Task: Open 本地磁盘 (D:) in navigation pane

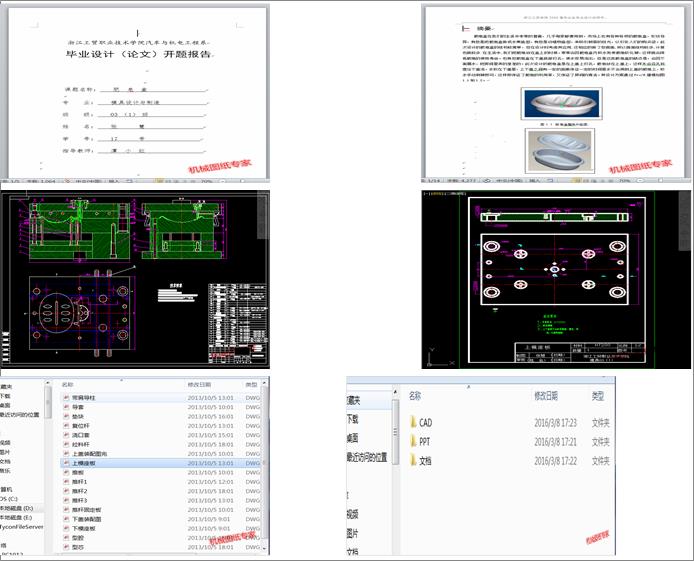Action: [x=16, y=508]
